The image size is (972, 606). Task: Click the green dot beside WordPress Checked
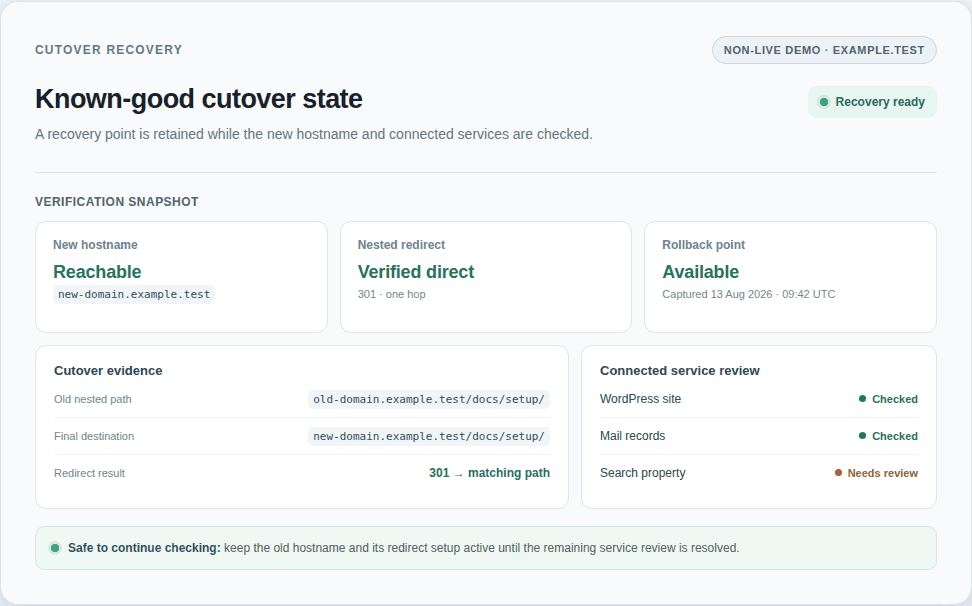[862, 398]
